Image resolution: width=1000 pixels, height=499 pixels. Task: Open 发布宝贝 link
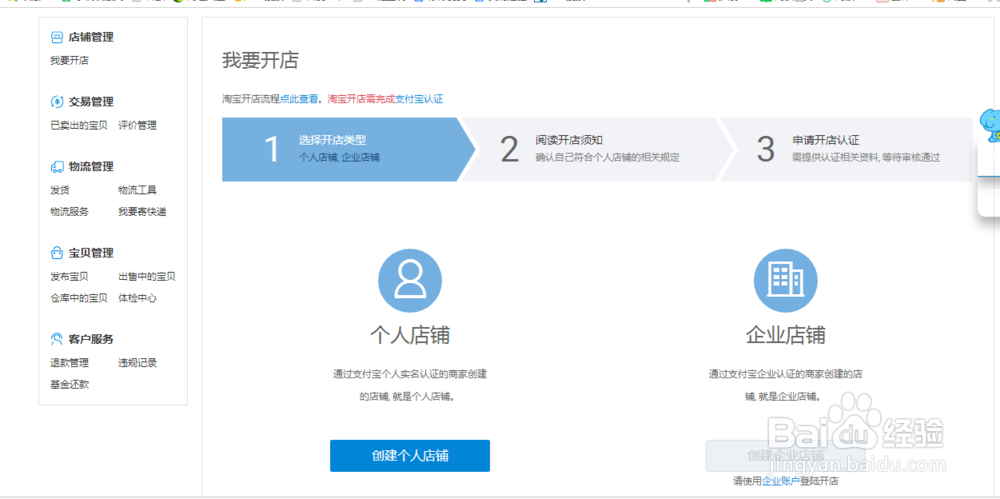[70, 277]
